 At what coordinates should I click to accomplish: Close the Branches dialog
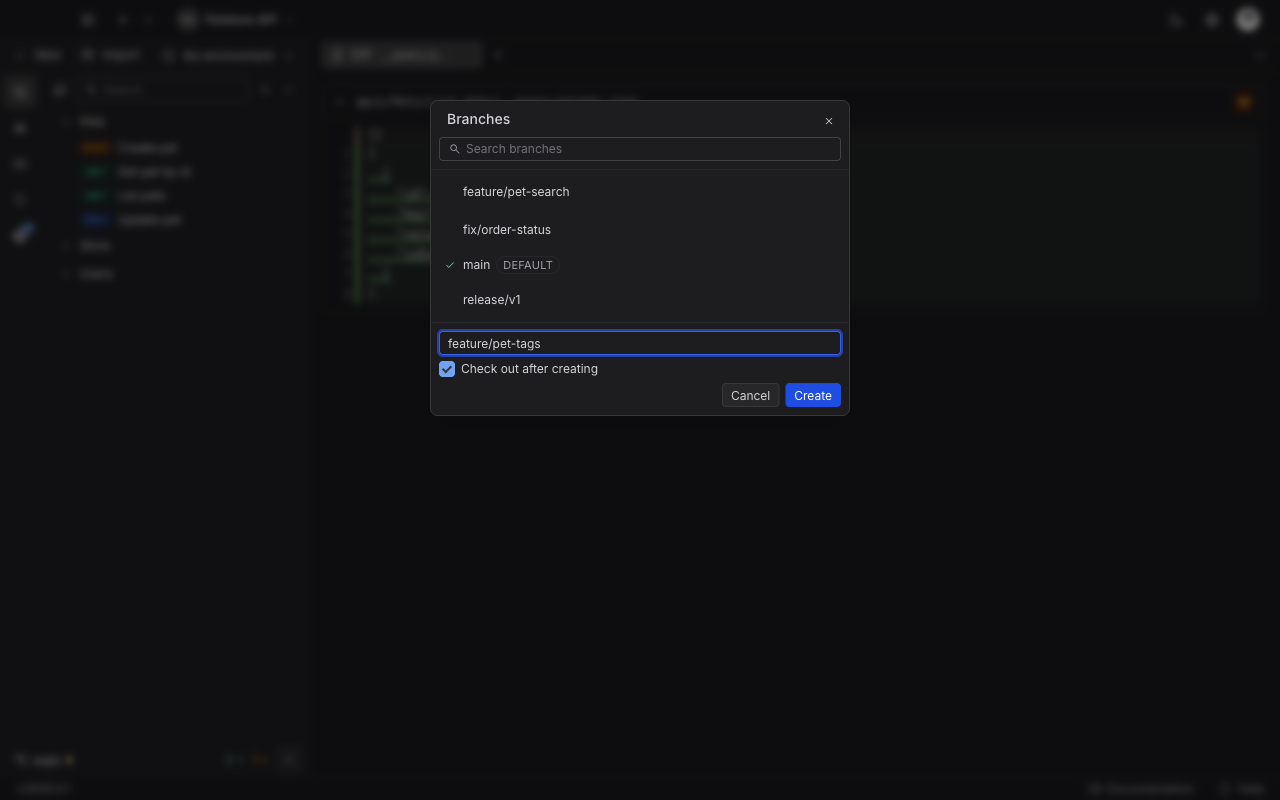(829, 121)
